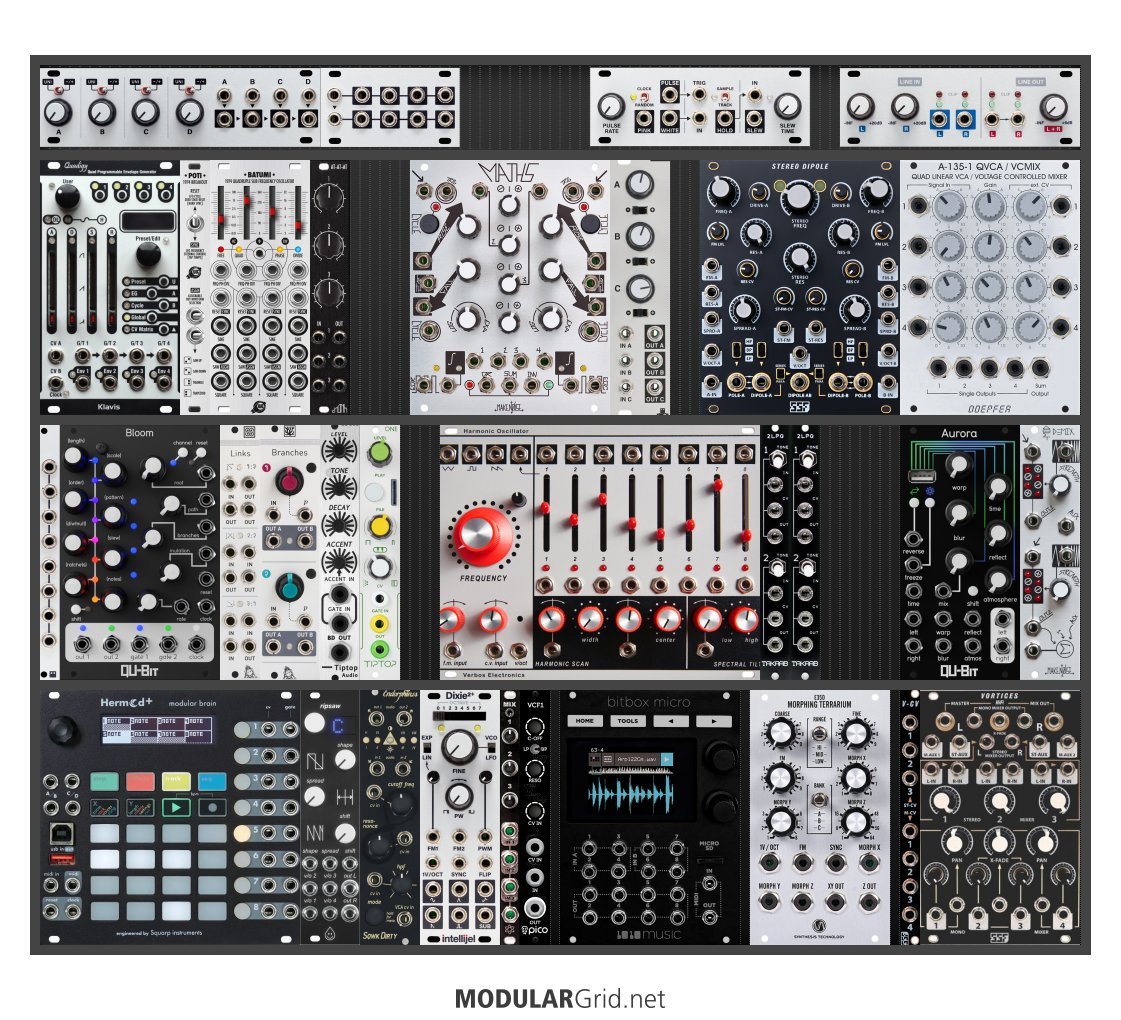
Task: Open TOOLS on the bitbox micro
Action: 628,721
